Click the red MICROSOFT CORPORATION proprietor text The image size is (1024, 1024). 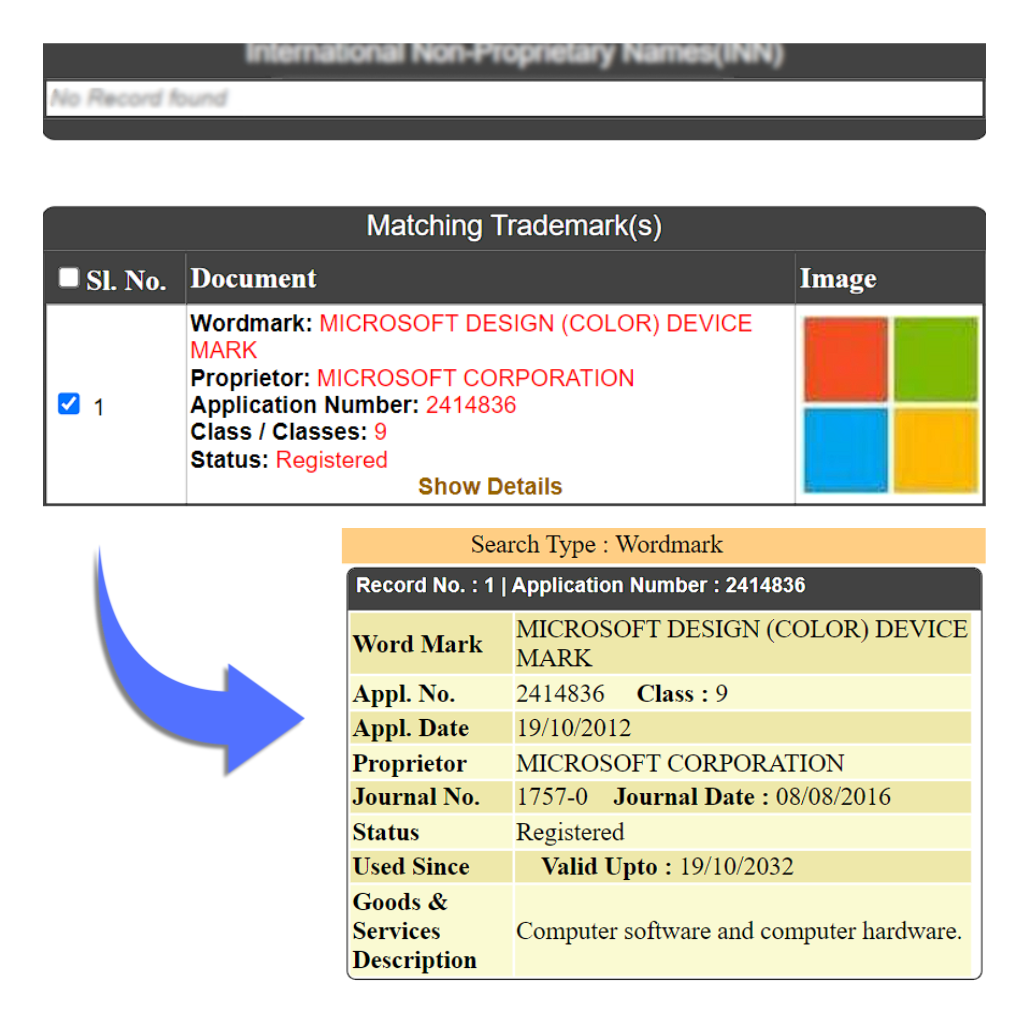pos(475,378)
